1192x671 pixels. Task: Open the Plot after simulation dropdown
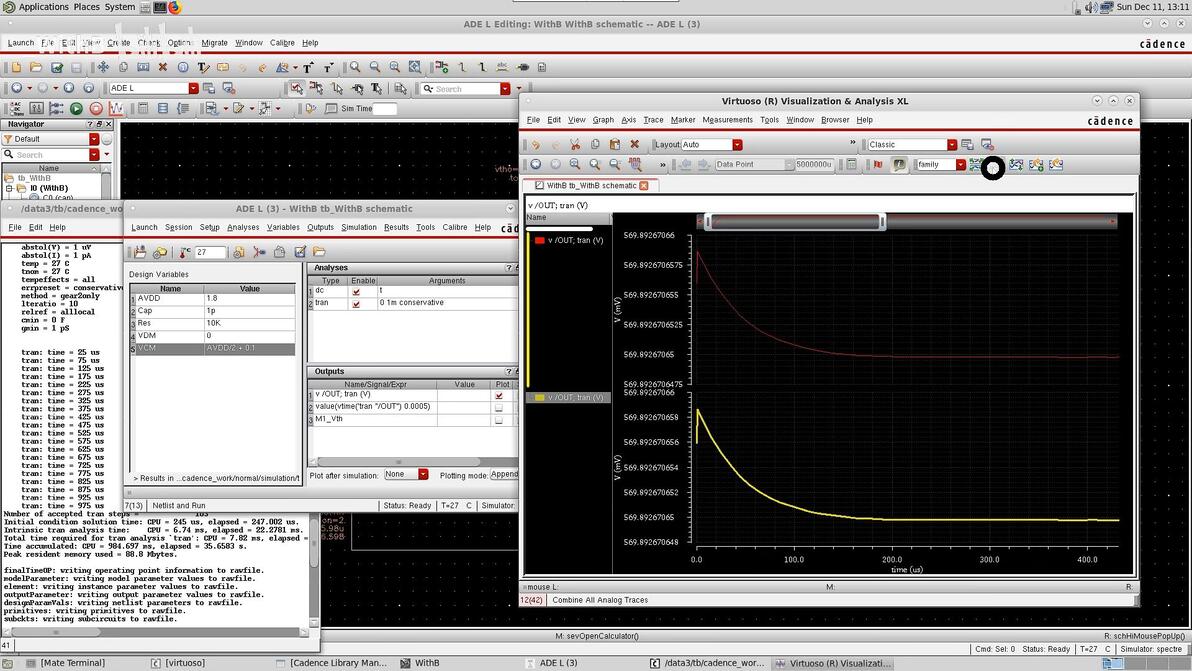pos(423,474)
